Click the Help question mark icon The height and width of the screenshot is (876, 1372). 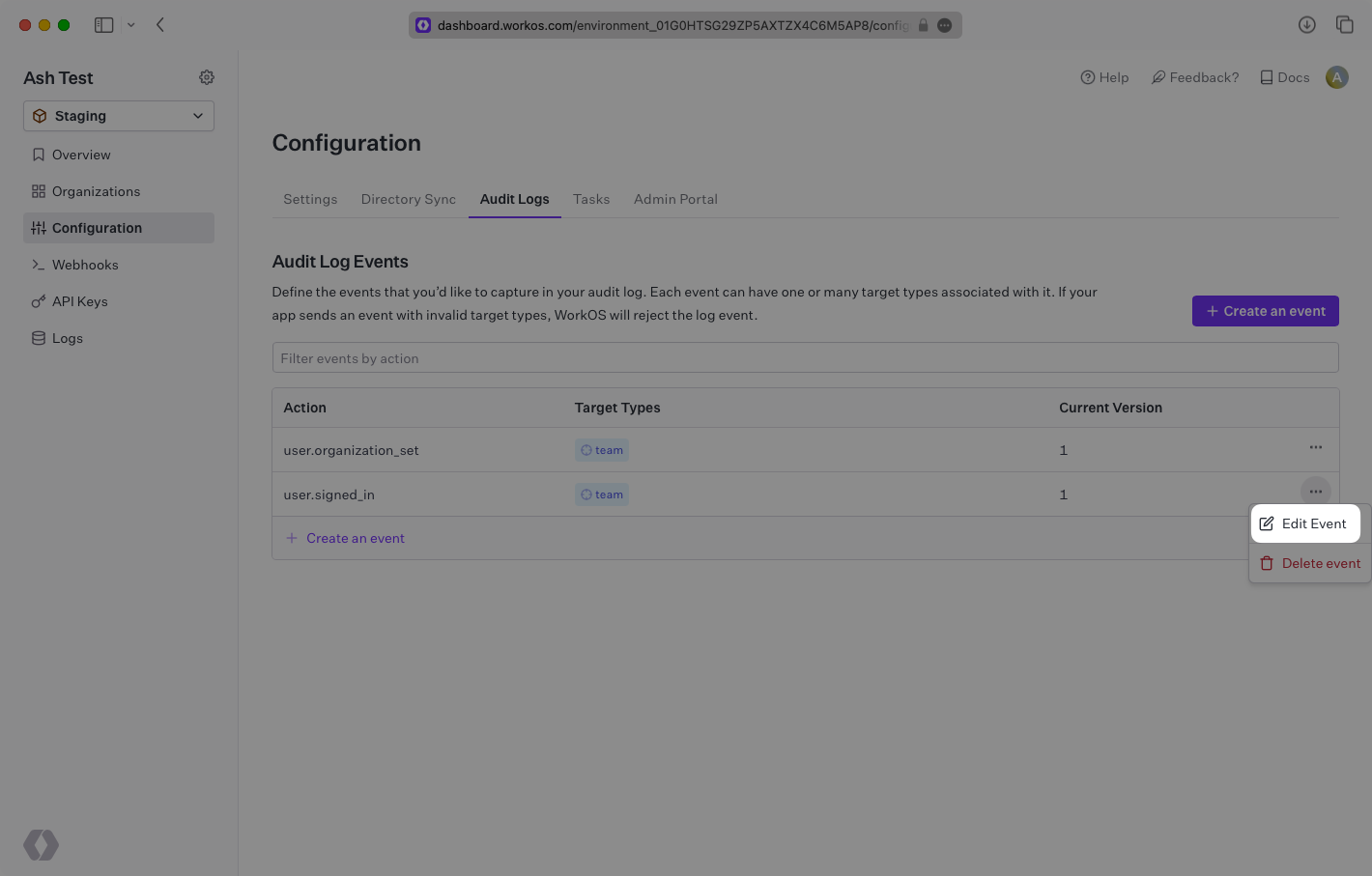(x=1086, y=77)
